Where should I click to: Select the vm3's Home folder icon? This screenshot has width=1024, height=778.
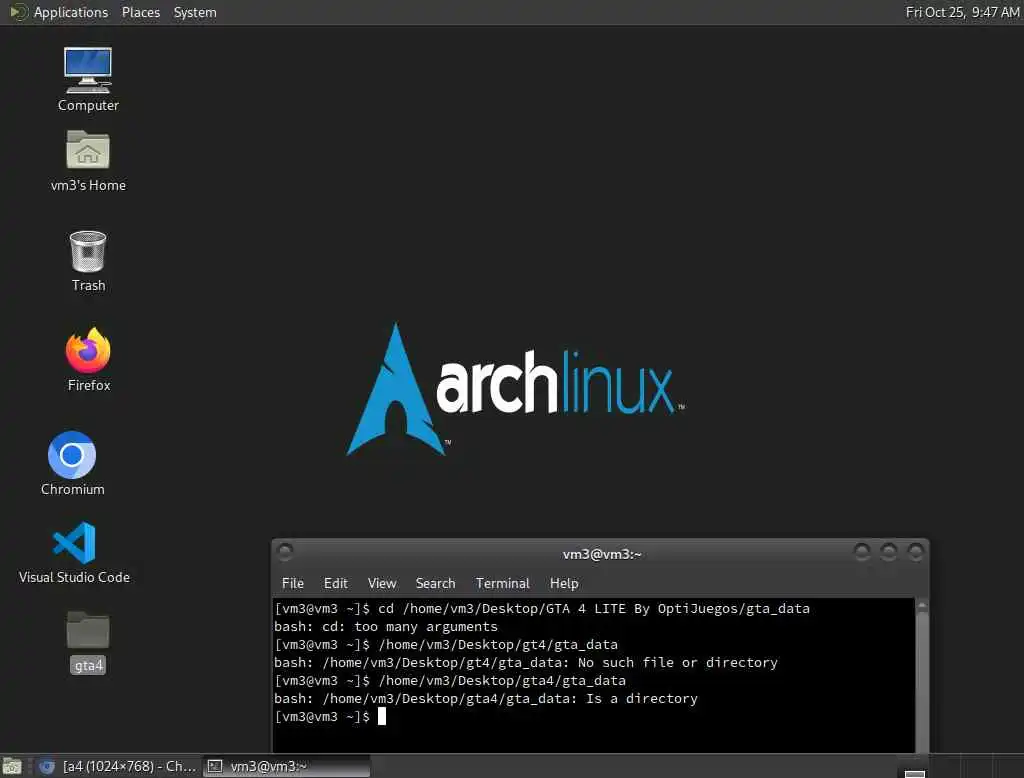click(88, 161)
